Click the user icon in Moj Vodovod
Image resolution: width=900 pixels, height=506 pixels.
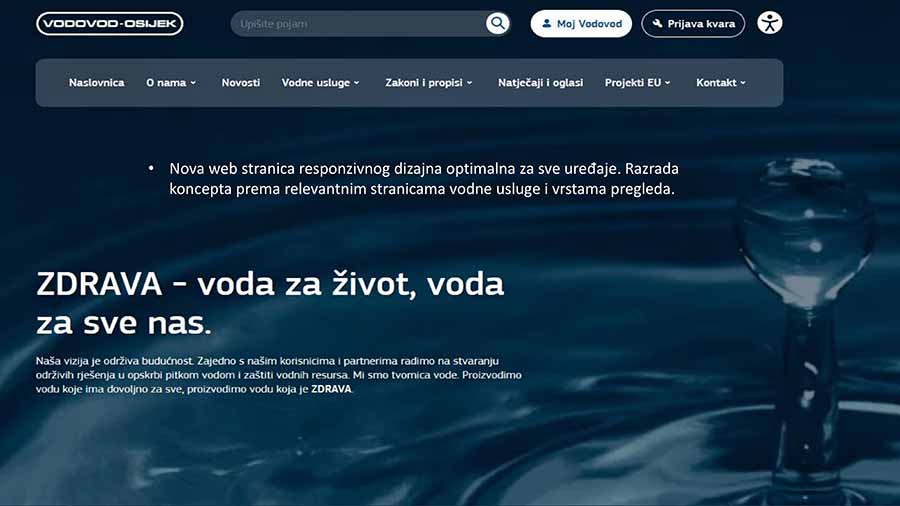point(546,24)
